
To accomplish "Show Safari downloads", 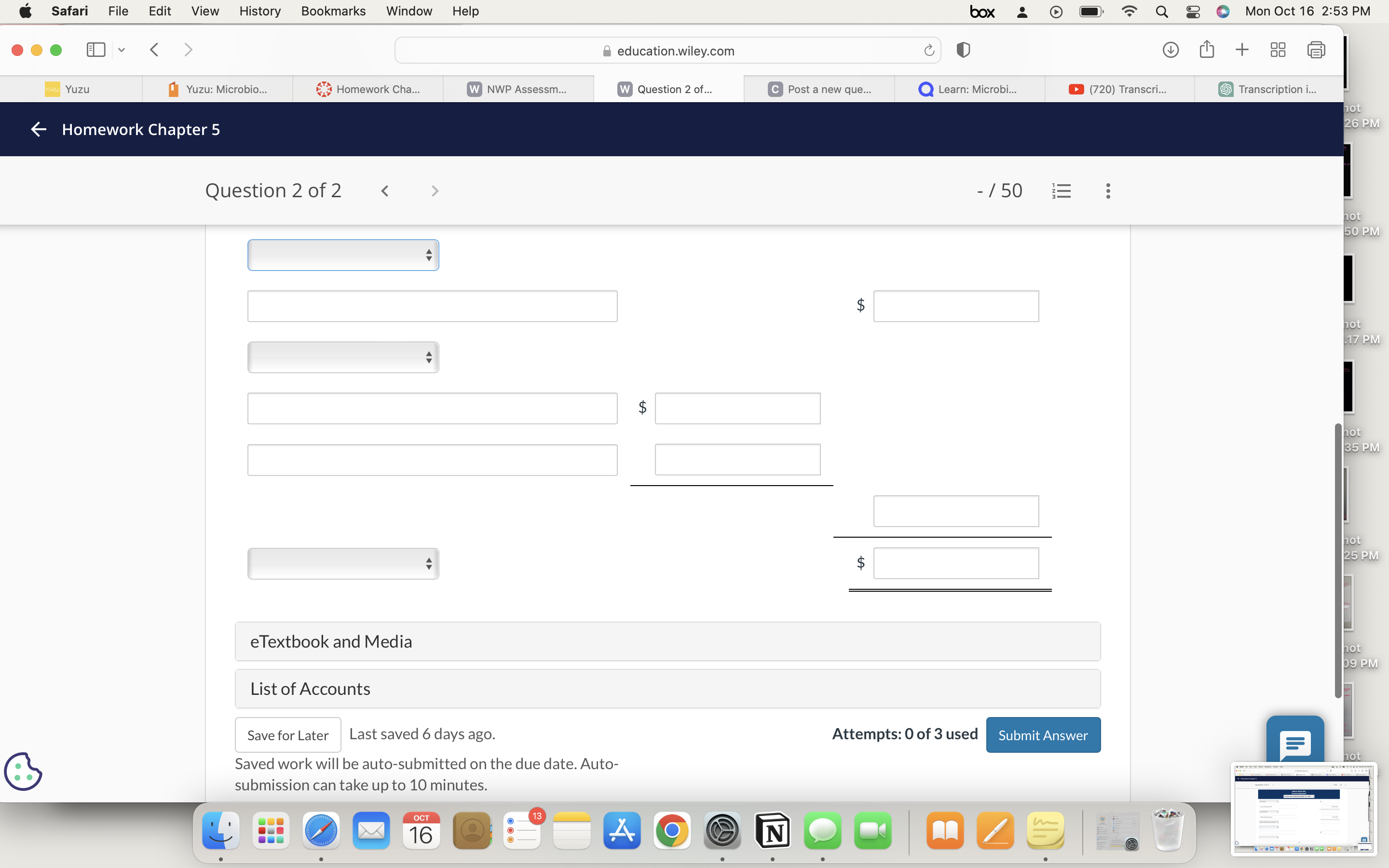I will pyautogui.click(x=1170, y=50).
